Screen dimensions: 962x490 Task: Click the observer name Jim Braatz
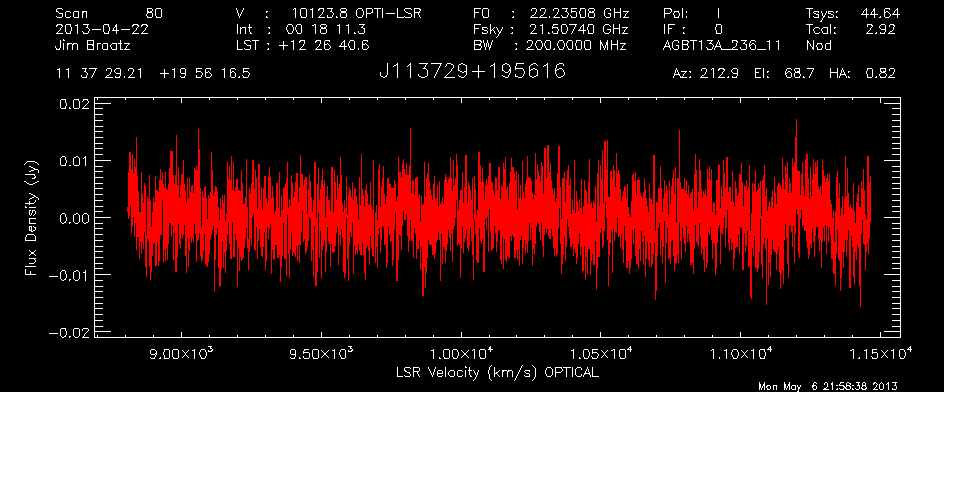(x=93, y=45)
